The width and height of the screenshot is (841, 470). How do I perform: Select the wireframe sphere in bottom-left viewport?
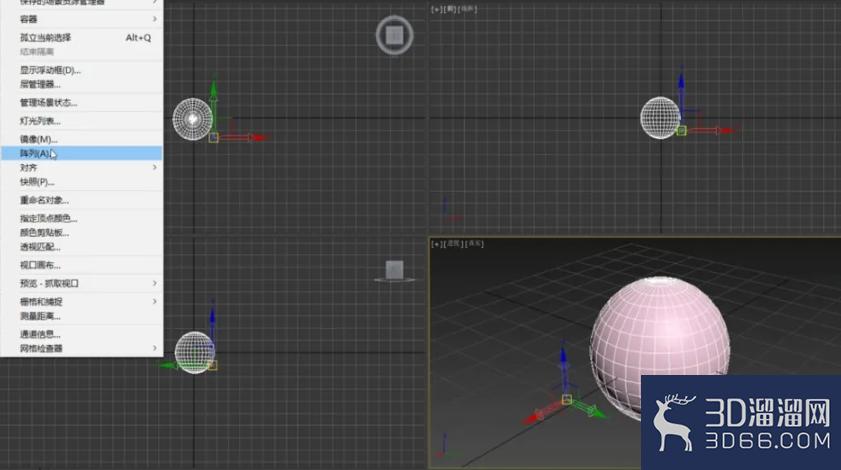(x=195, y=352)
